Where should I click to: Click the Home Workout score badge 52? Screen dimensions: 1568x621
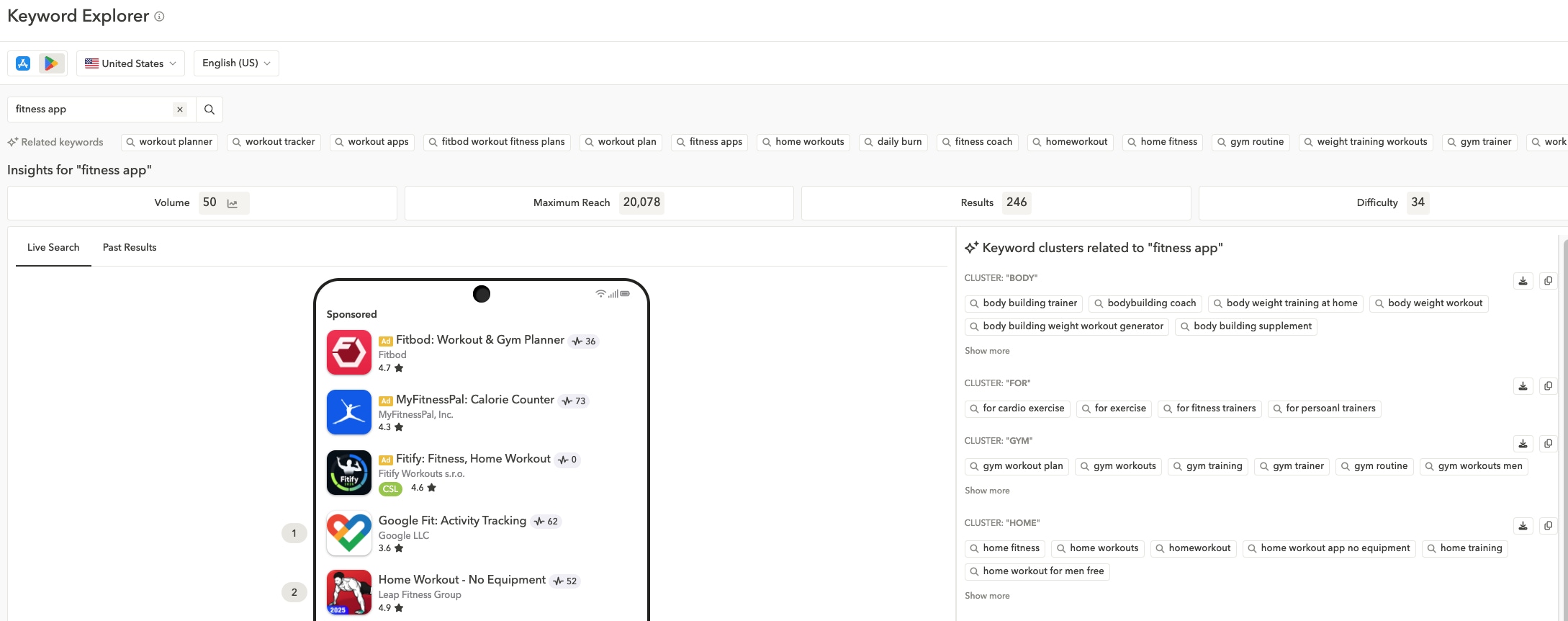pyautogui.click(x=564, y=581)
